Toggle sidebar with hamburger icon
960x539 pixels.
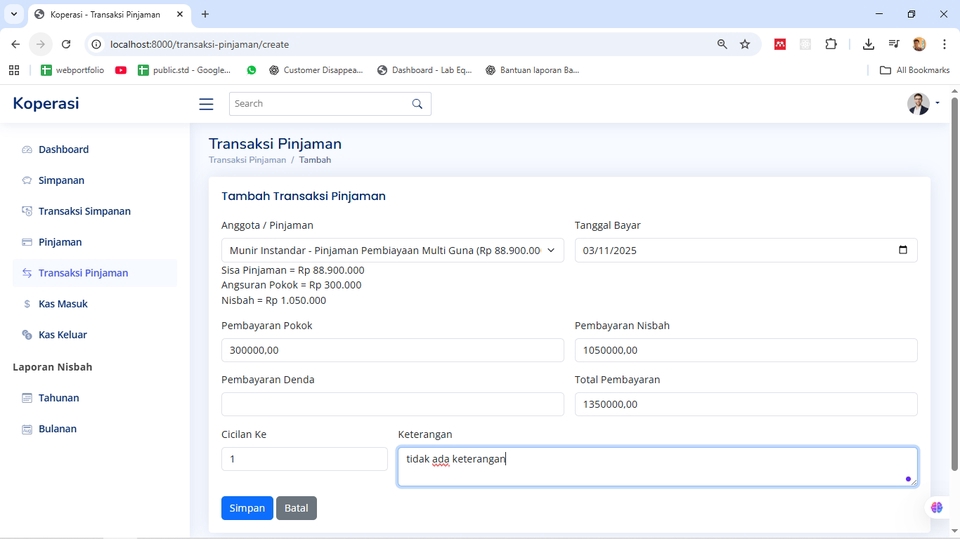click(206, 104)
